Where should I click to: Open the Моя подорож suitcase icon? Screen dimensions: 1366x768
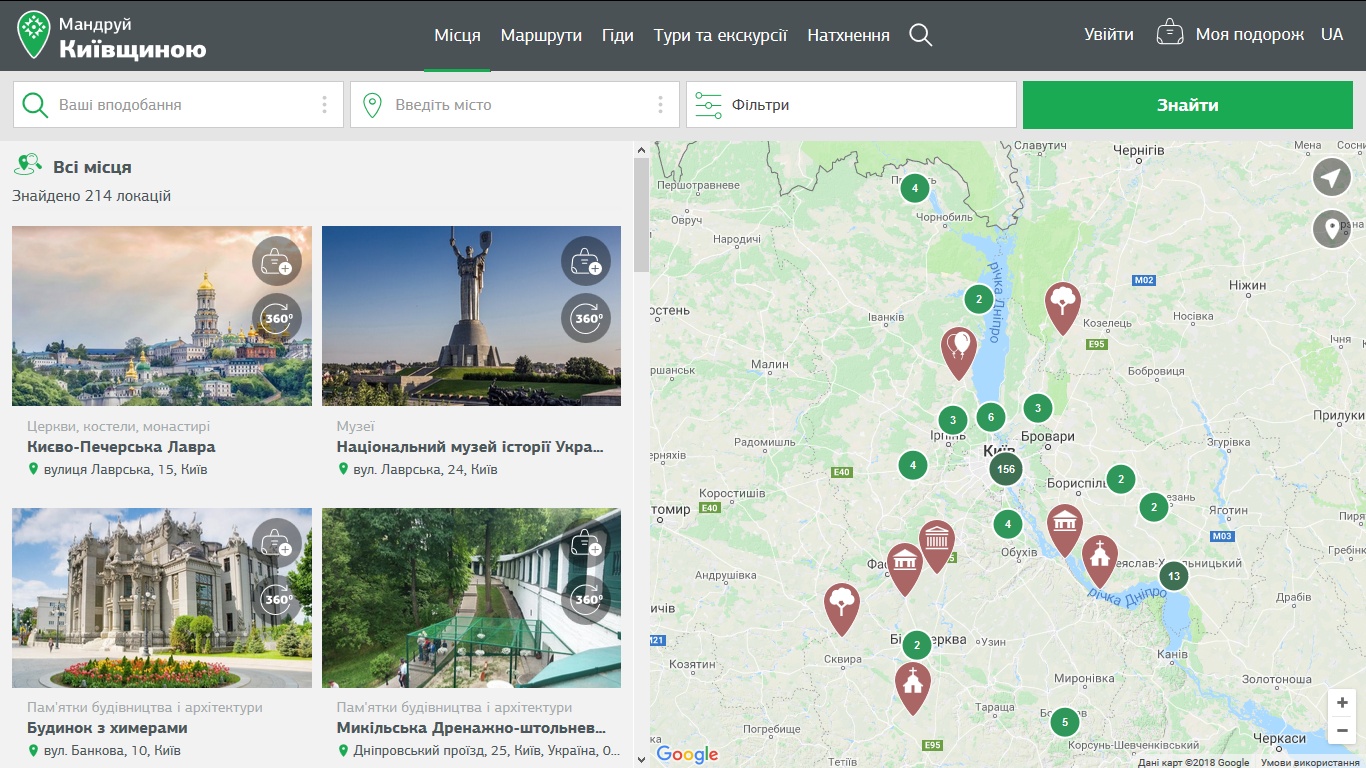pos(1170,33)
